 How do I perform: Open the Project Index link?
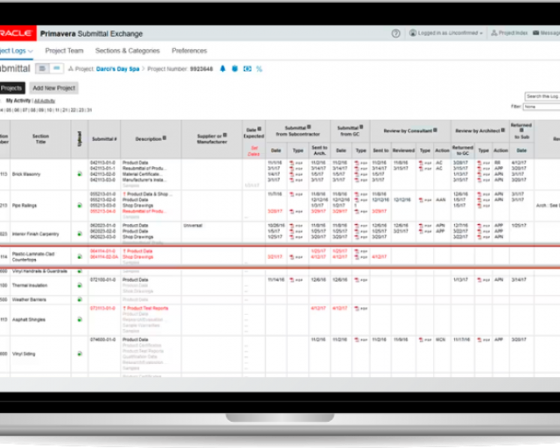(510, 33)
